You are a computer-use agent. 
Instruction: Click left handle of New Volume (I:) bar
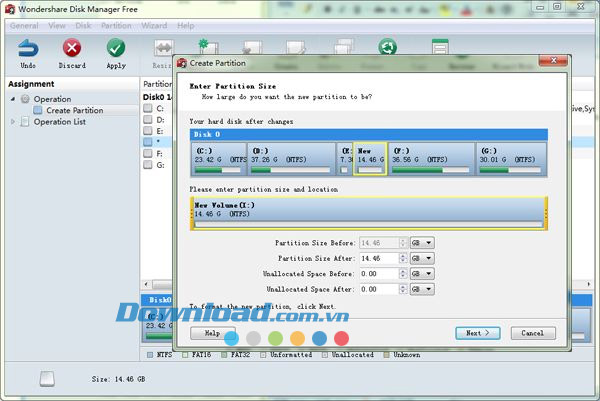(x=192, y=214)
